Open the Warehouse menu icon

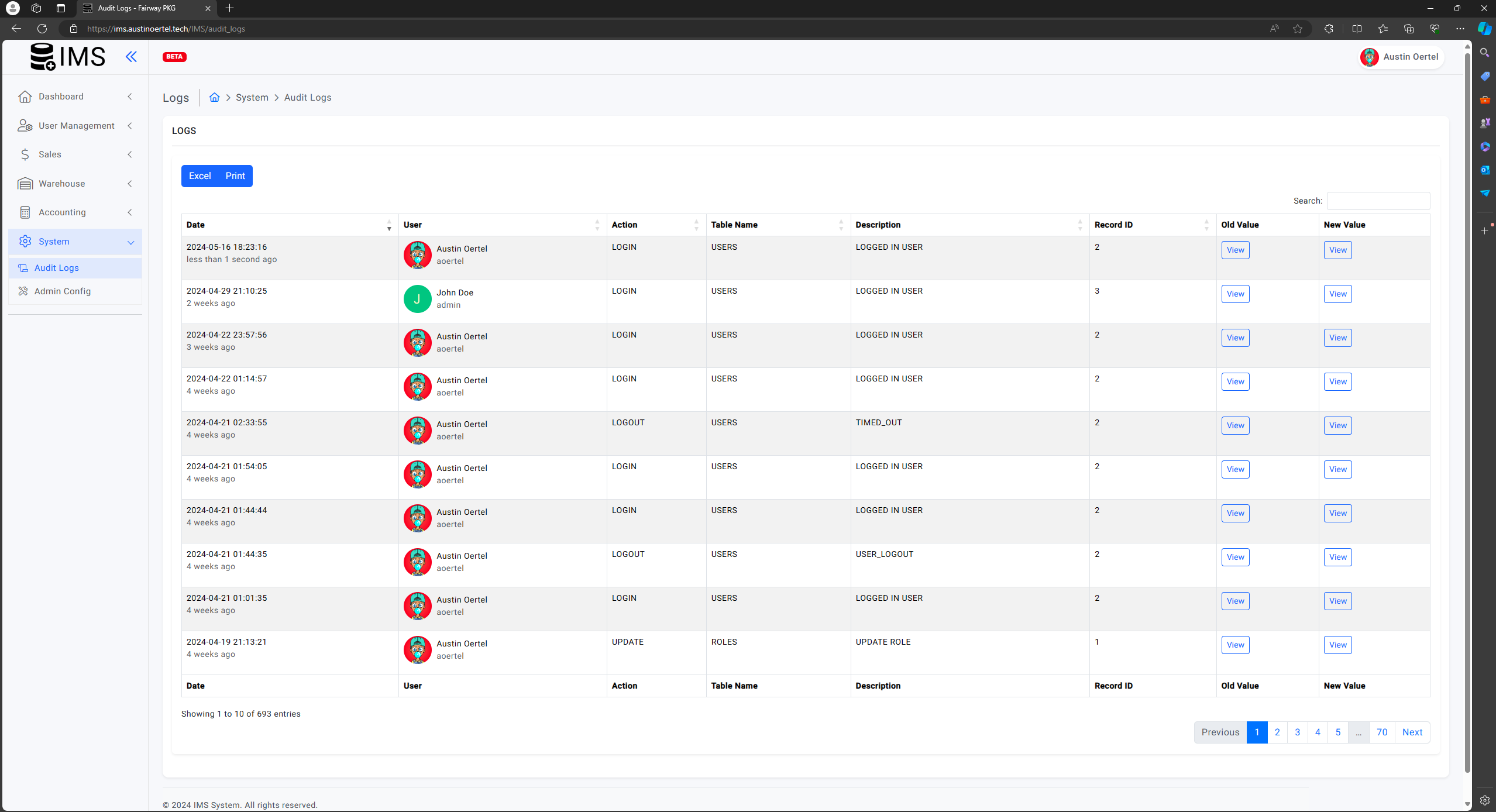pos(25,184)
